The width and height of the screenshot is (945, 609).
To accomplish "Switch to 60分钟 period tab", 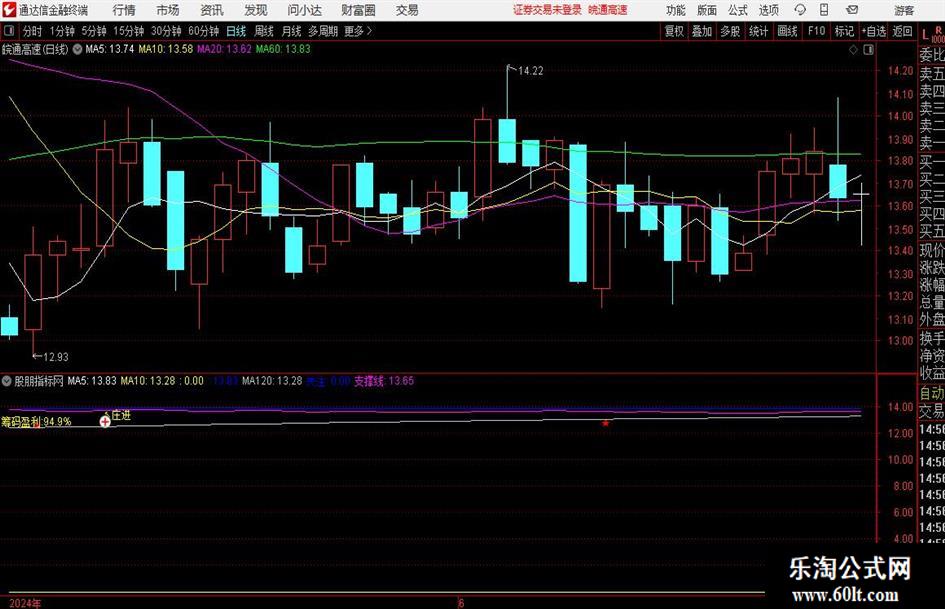I will [203, 31].
